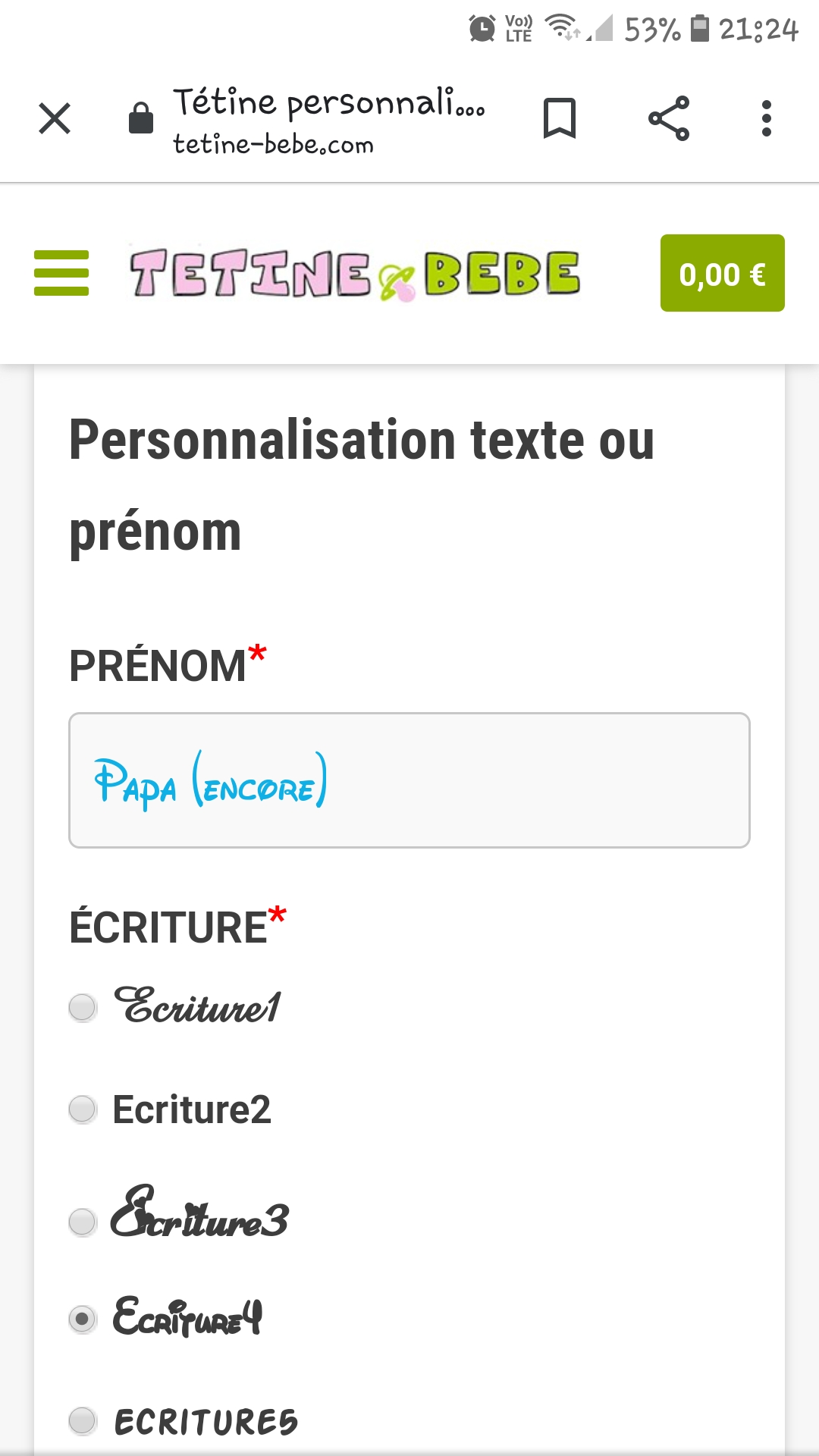
Task: Share the page via share icon
Action: pos(669,119)
